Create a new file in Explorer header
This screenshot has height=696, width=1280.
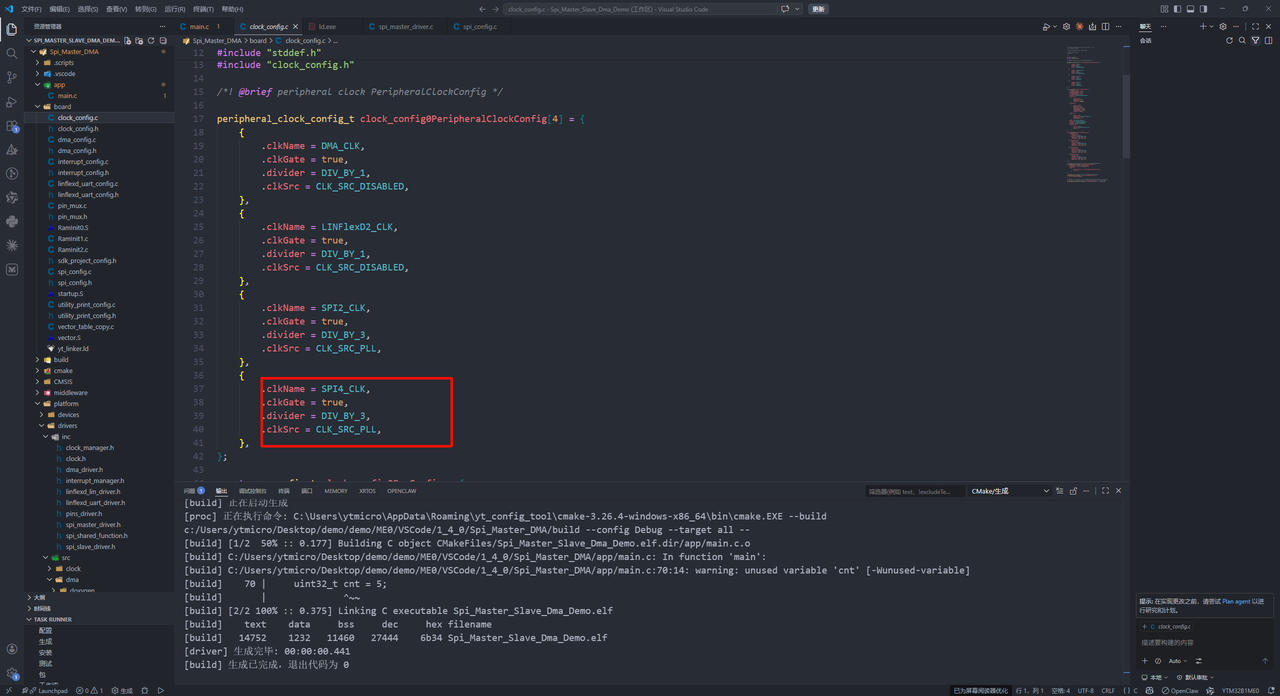click(x=128, y=41)
